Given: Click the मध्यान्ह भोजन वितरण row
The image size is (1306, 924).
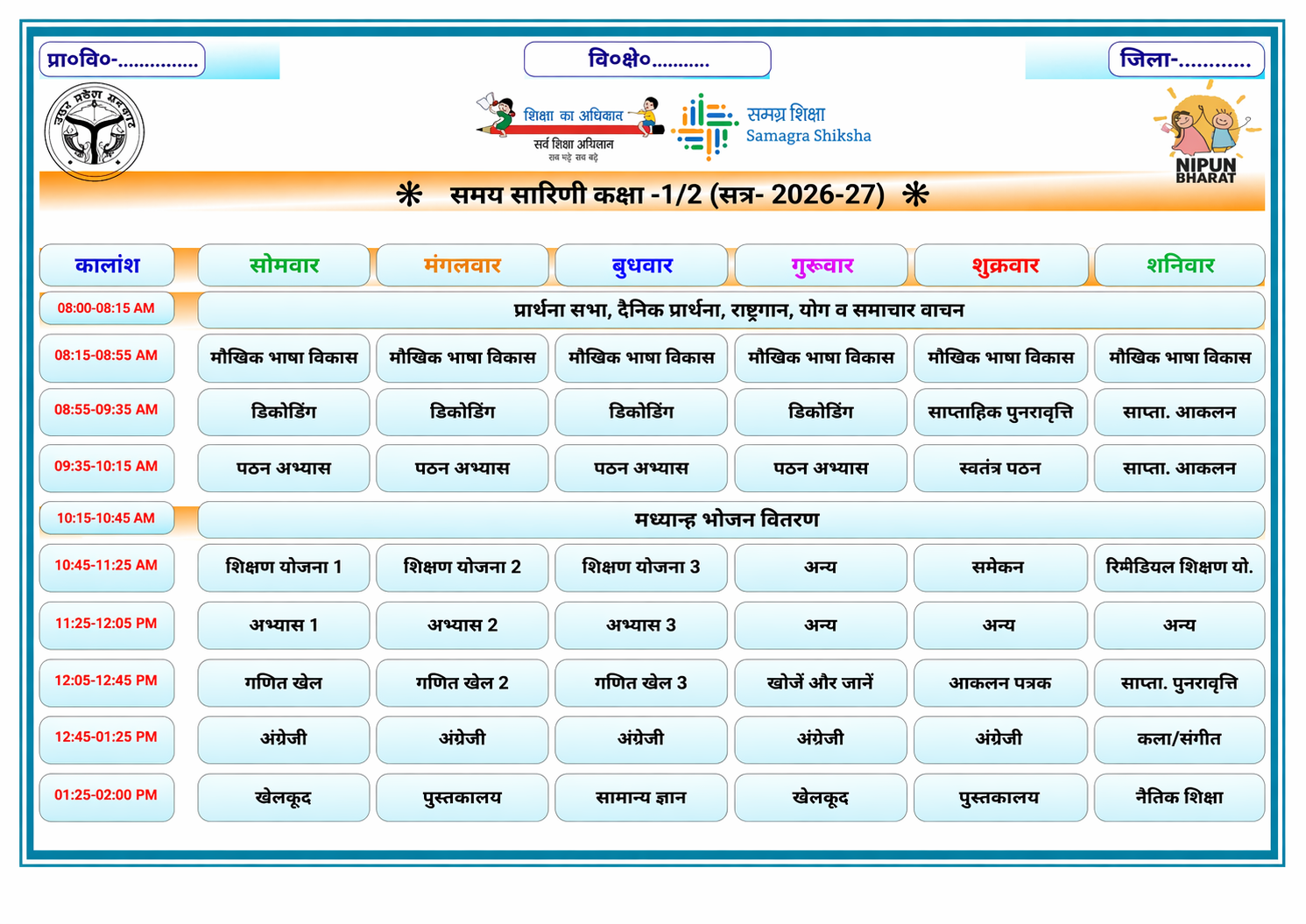Looking at the screenshot, I should (x=731, y=519).
